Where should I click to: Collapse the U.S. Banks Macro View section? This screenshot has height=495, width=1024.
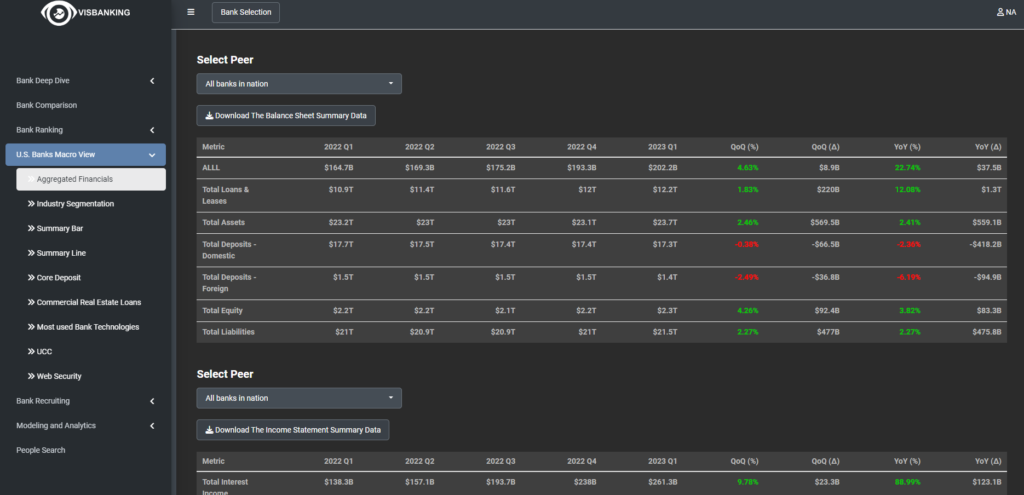click(151, 155)
